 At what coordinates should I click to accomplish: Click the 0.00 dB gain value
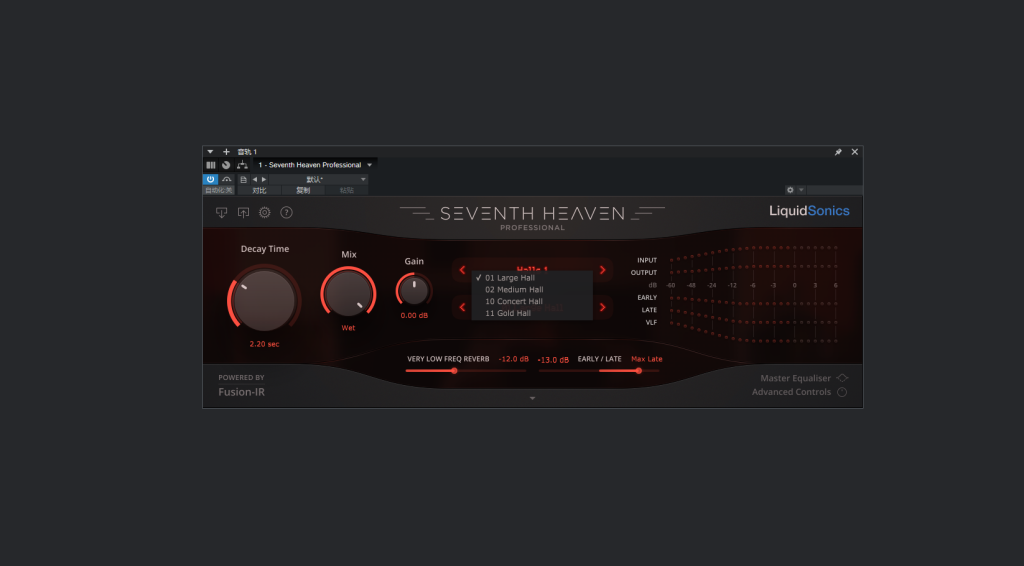click(414, 316)
